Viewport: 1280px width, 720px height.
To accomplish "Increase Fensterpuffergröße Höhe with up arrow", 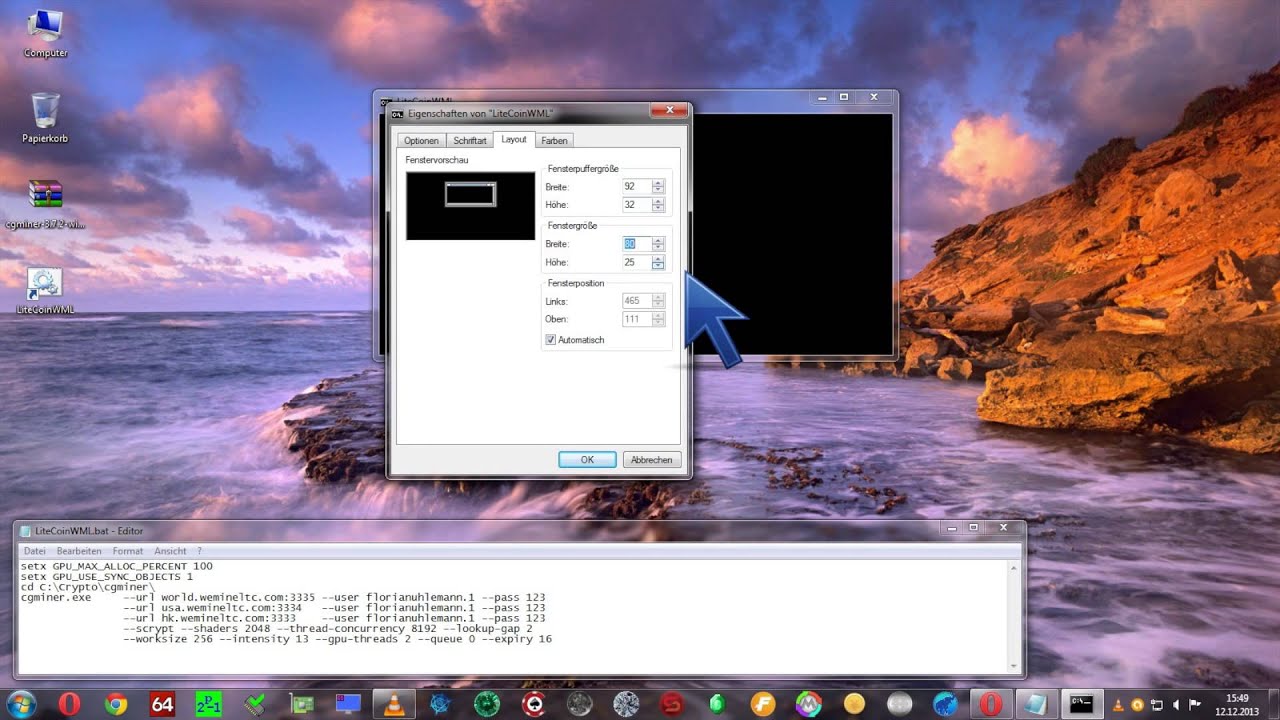I will [658, 201].
